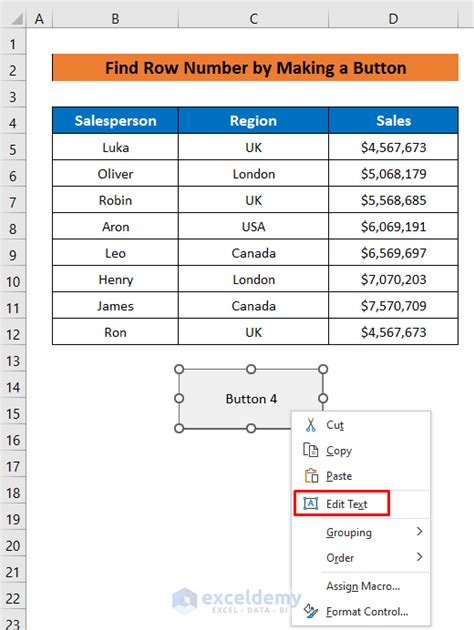Select the cell containing Oliver

pos(115,174)
